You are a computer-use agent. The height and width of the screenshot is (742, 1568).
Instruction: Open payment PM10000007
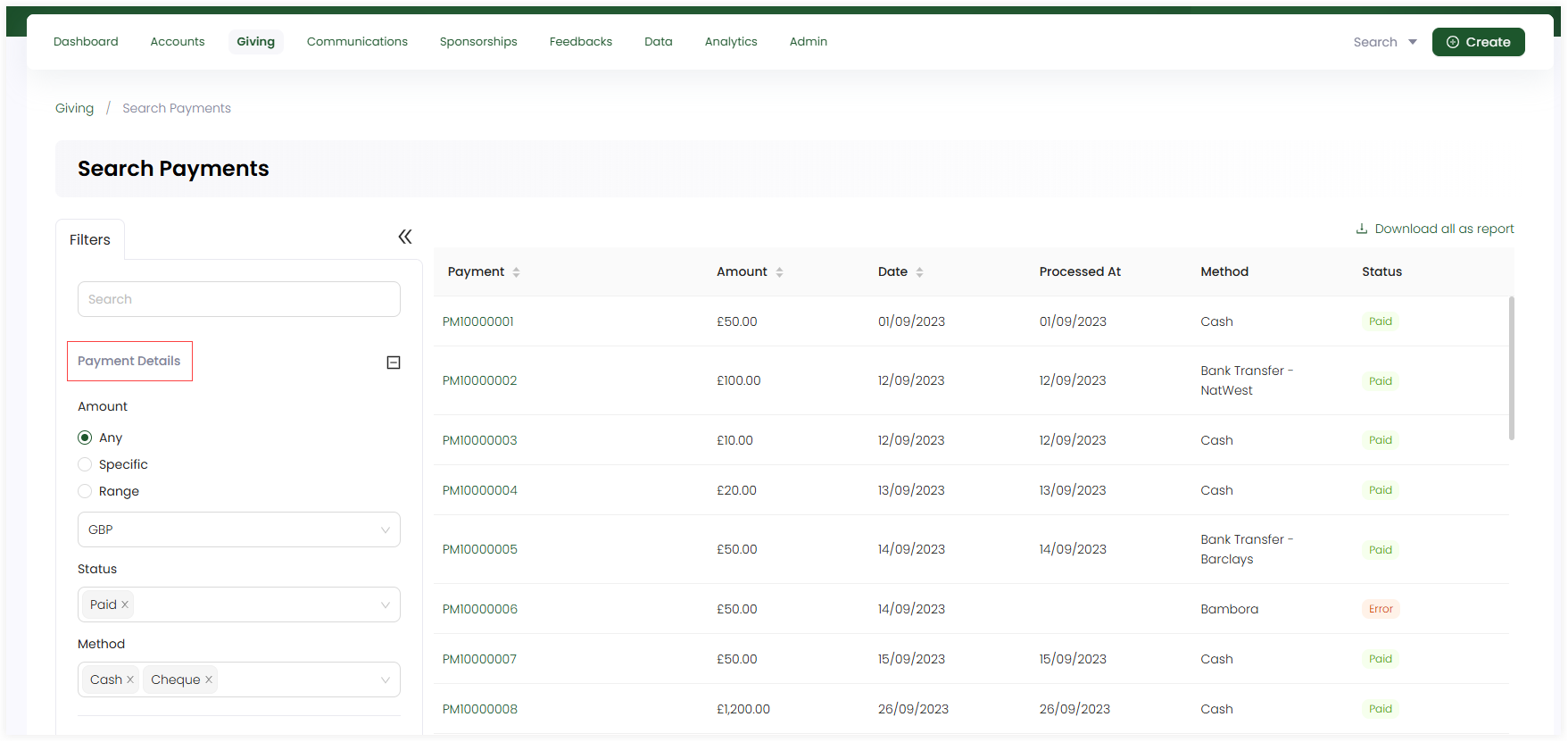click(480, 659)
